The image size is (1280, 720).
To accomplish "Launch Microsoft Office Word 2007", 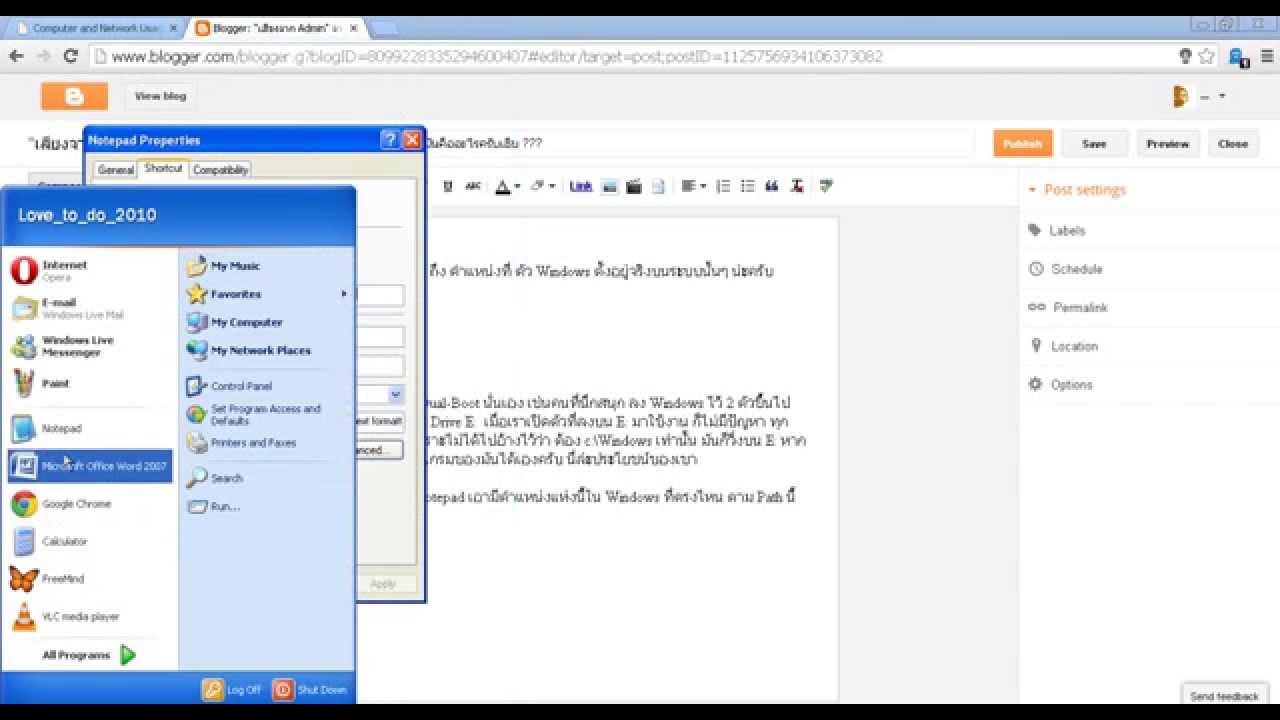I will (90, 466).
